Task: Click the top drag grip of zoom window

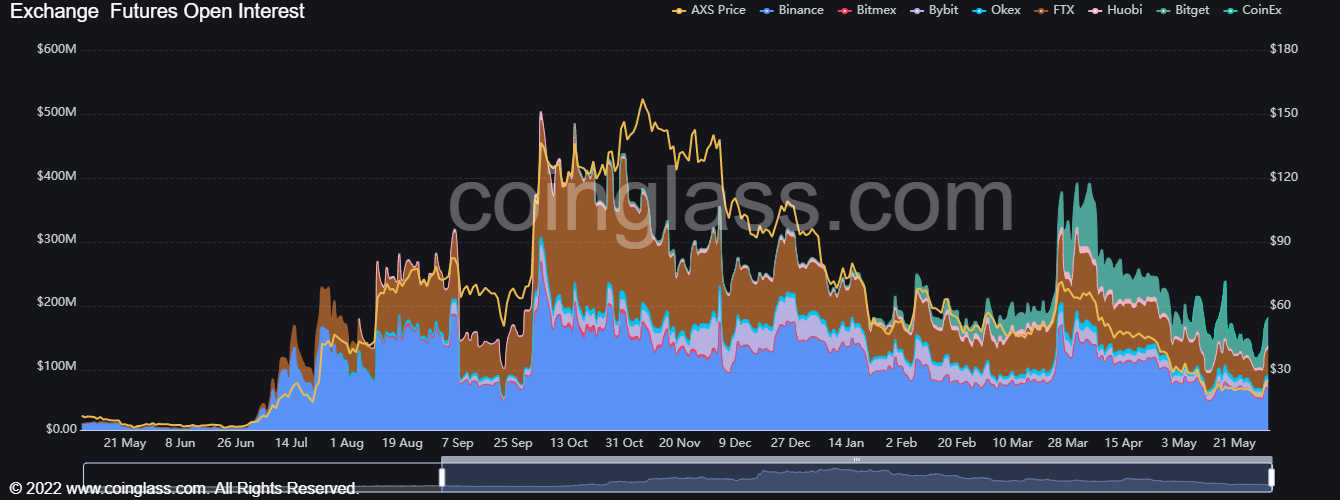Action: point(856,459)
